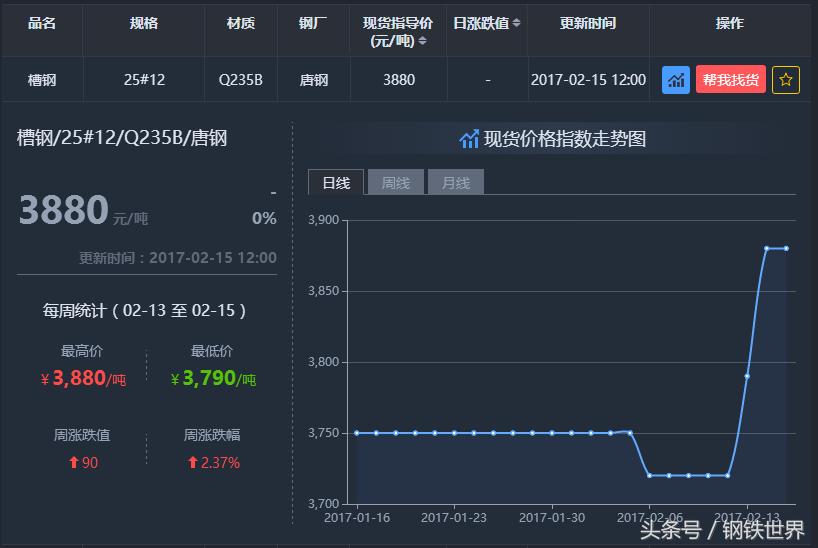Click the 3,790 data point on rising line
The width and height of the screenshot is (818, 548).
coord(747,376)
